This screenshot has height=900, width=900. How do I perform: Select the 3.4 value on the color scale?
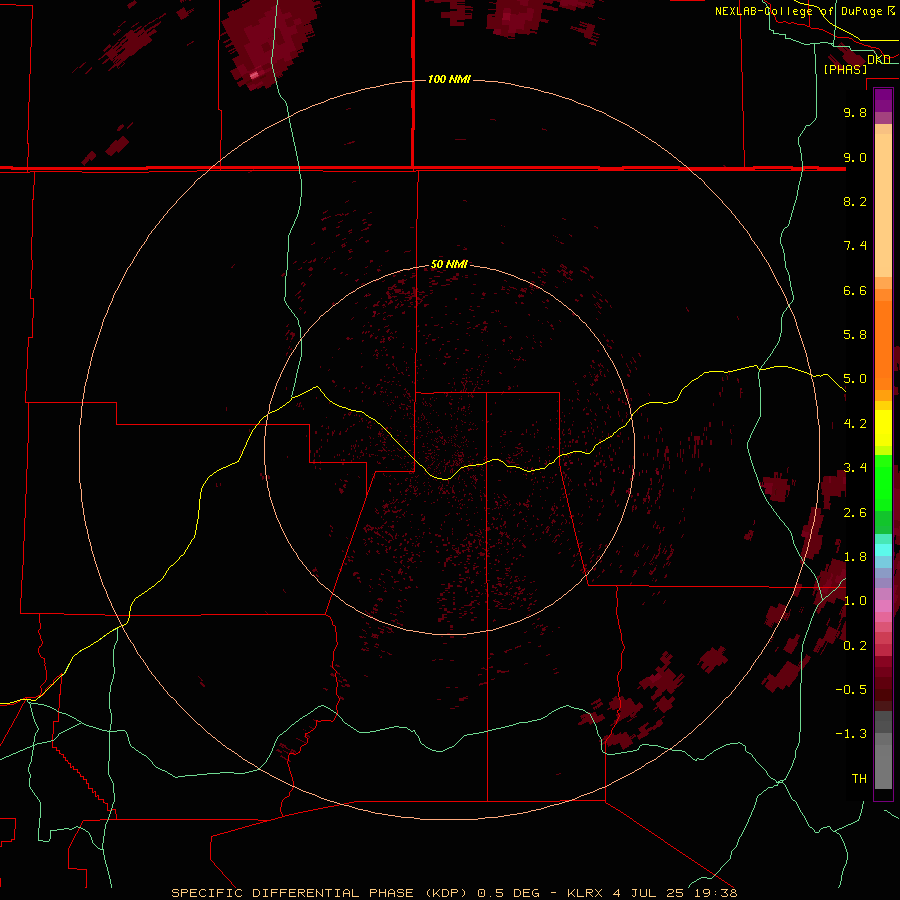pyautogui.click(x=855, y=468)
